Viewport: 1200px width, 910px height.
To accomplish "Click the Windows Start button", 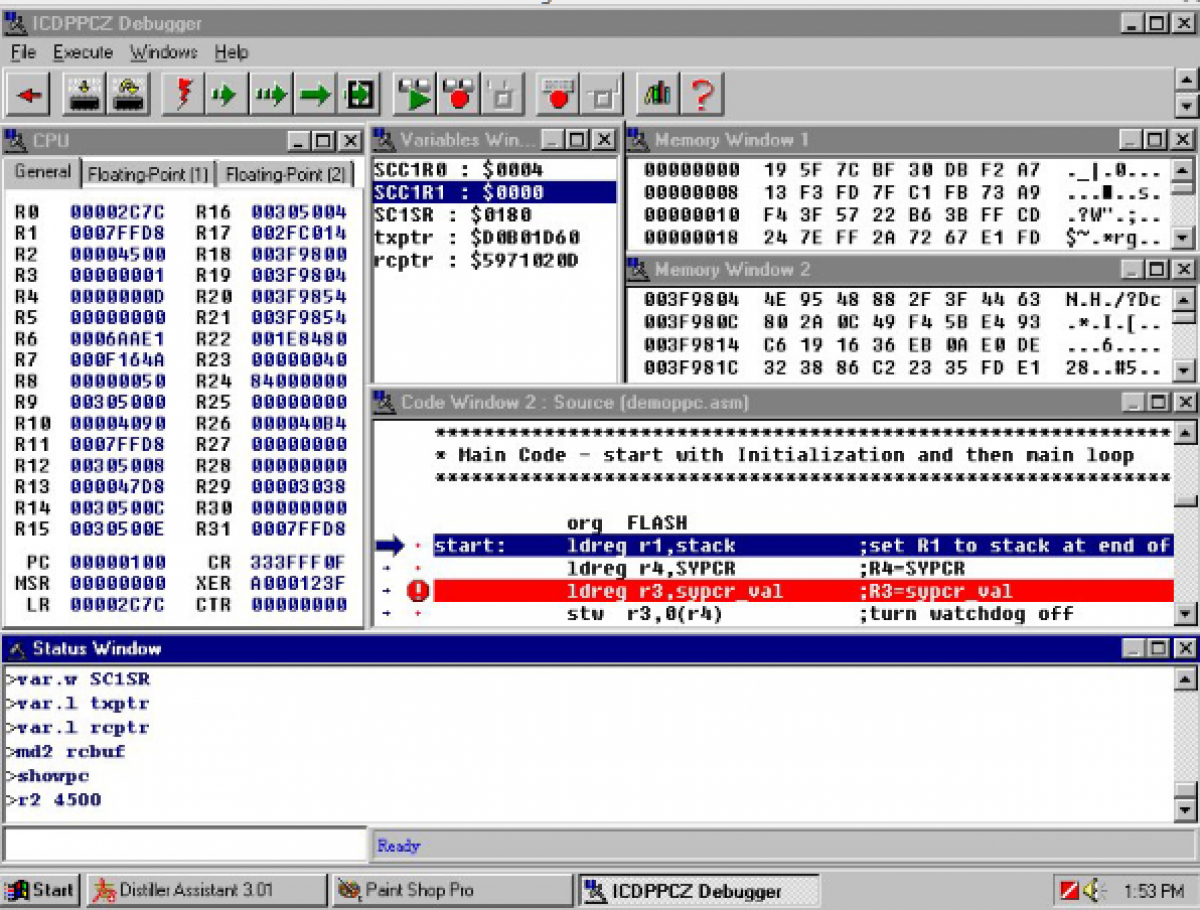I will pyautogui.click(x=40, y=889).
